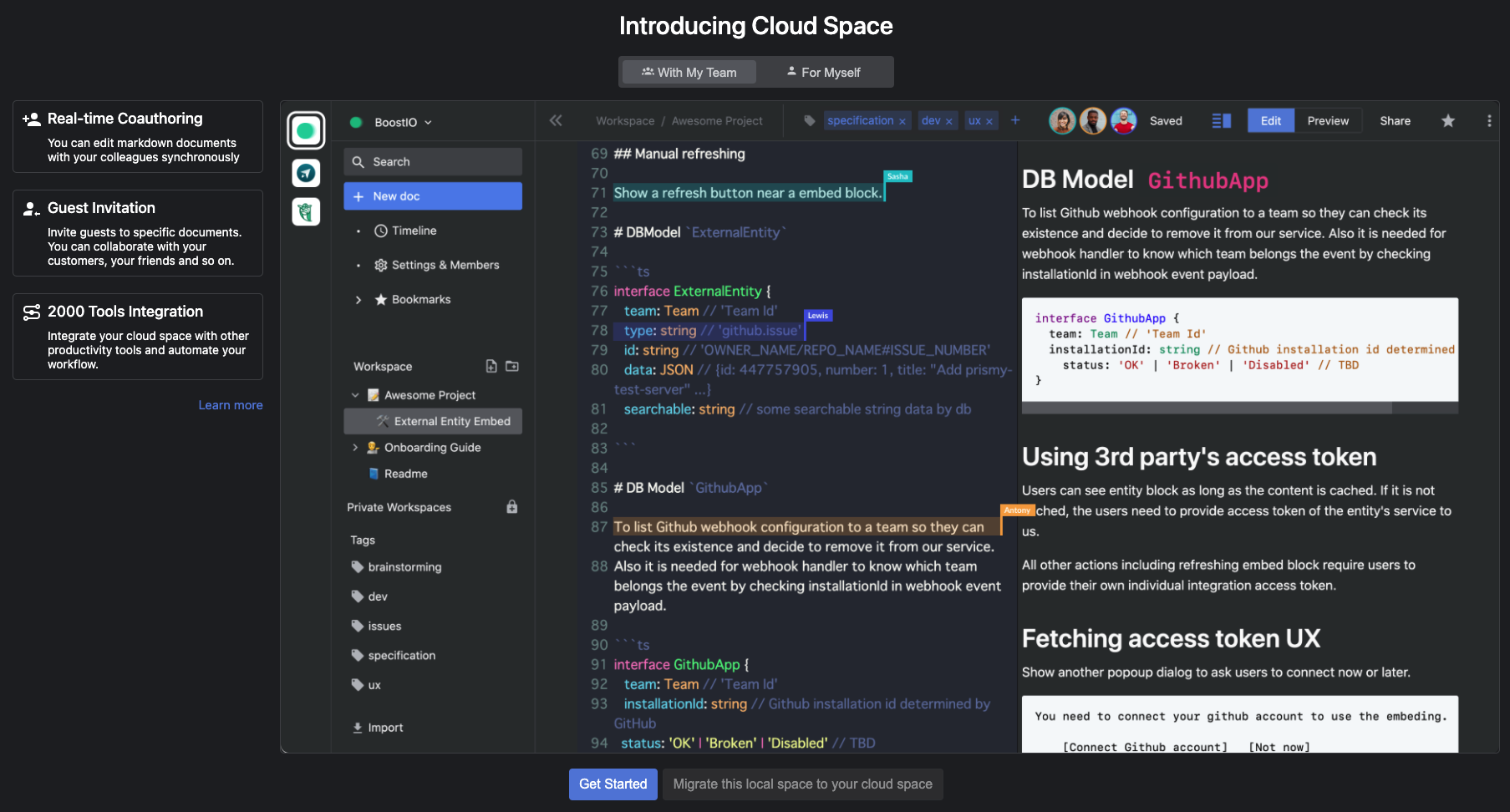This screenshot has height=812, width=1510.
Task: Click the Workspace breadcrumb
Action: pos(625,121)
